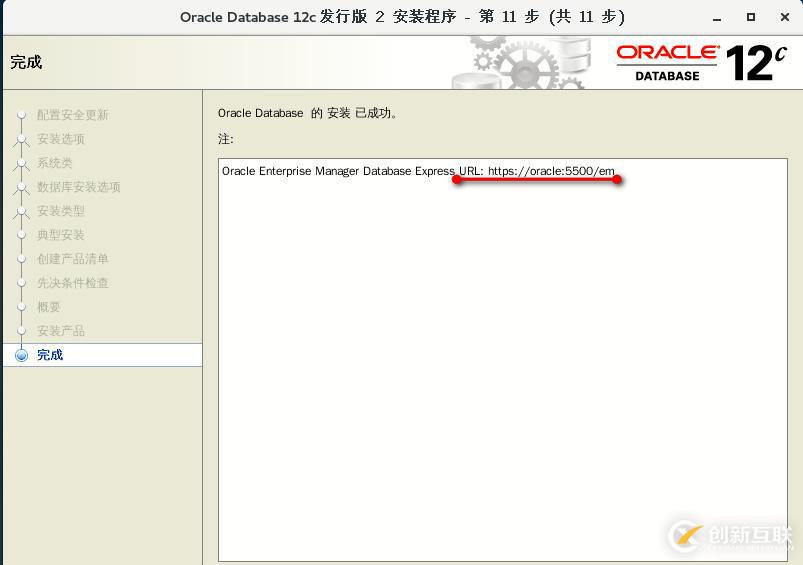Select the 安装类型 step
803x565 pixels.
tap(60, 211)
